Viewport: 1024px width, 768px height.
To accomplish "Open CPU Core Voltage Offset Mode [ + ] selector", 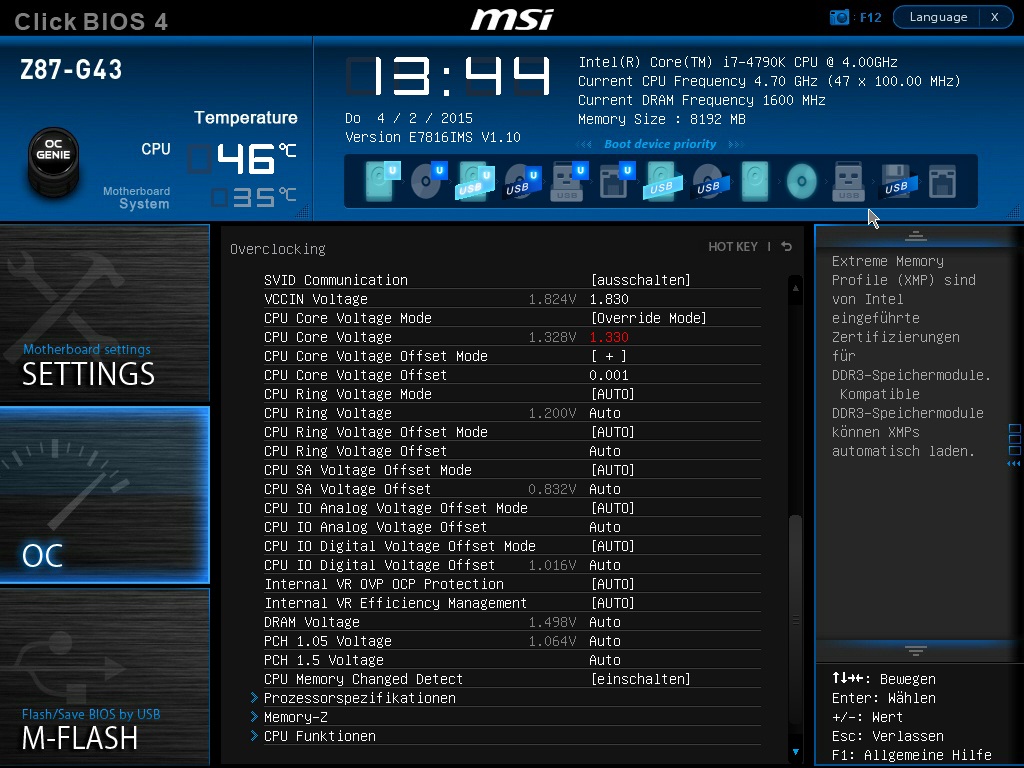I will click(x=609, y=356).
